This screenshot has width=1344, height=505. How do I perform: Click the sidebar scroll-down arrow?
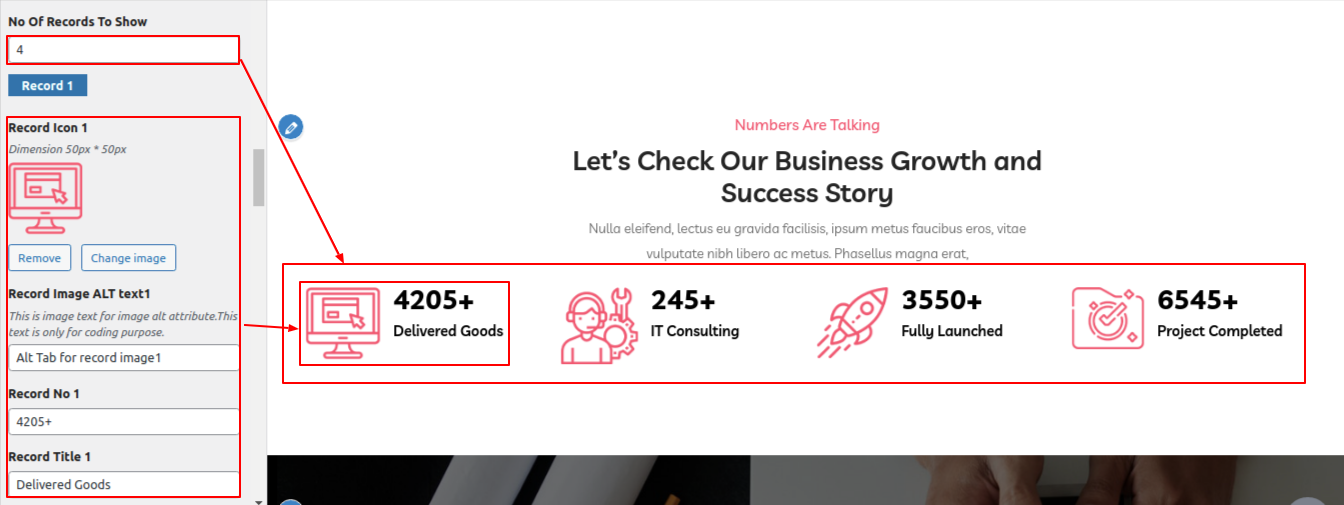tap(259, 501)
